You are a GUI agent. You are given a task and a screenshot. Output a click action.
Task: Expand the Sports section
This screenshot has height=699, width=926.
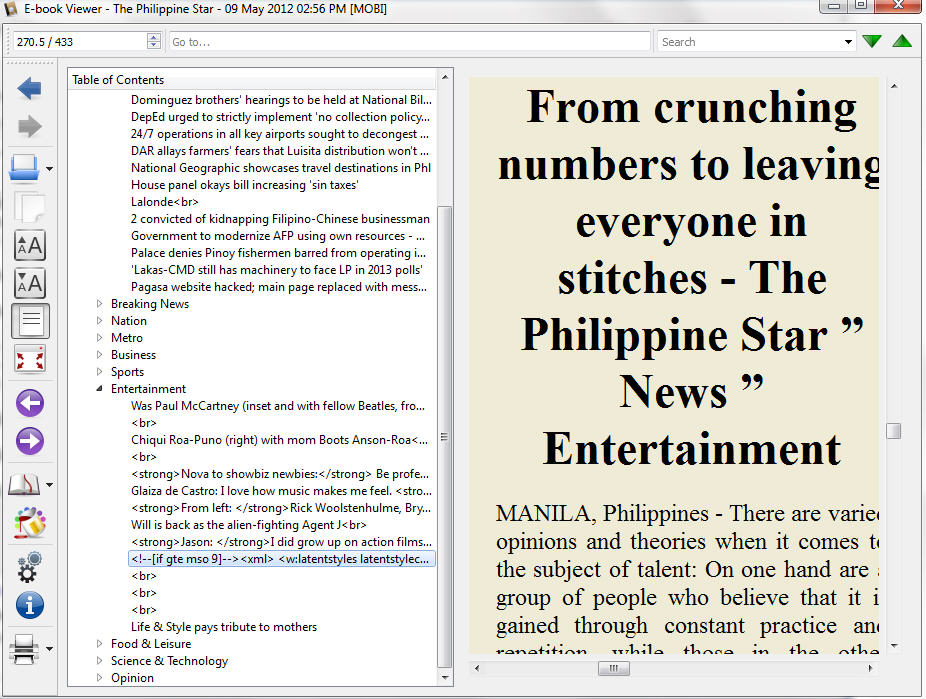point(99,371)
